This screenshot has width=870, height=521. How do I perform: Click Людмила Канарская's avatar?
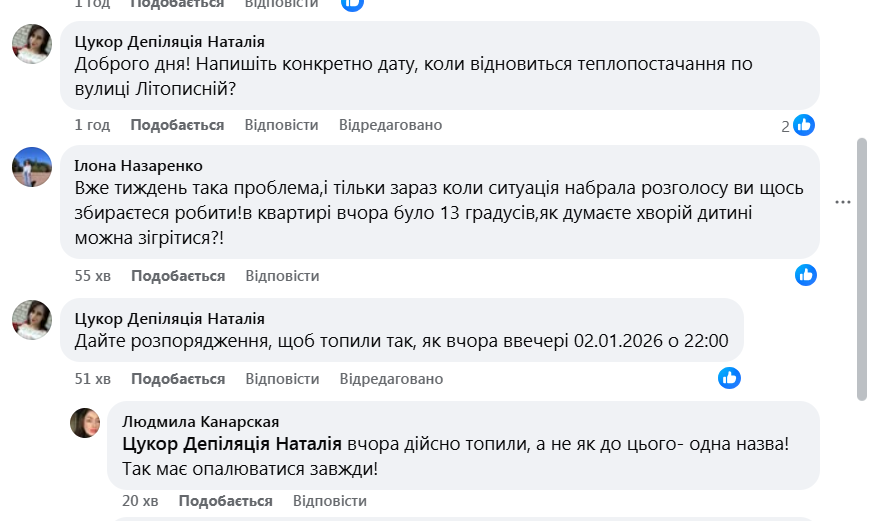[x=85, y=423]
